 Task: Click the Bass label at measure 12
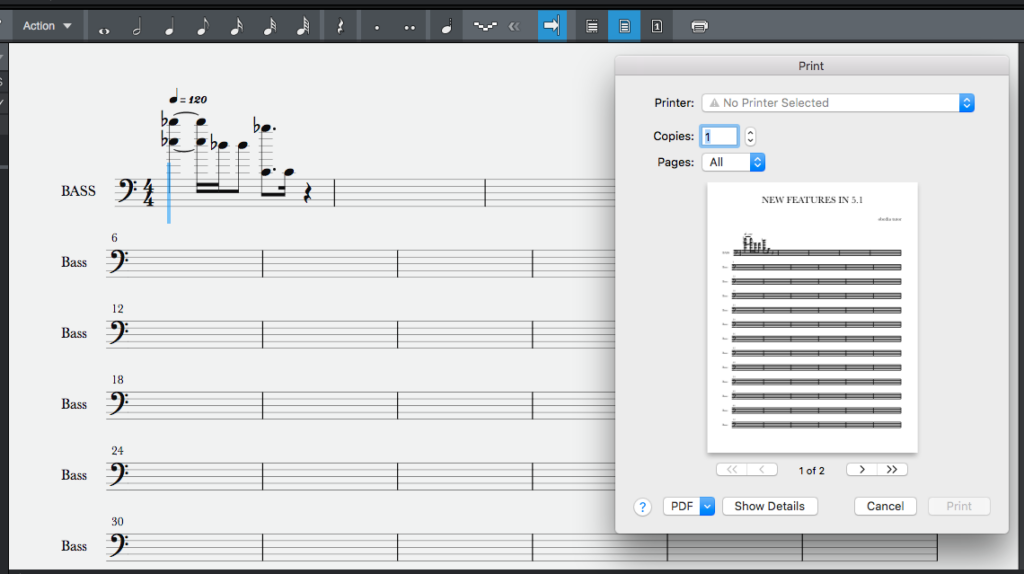pyautogui.click(x=74, y=333)
